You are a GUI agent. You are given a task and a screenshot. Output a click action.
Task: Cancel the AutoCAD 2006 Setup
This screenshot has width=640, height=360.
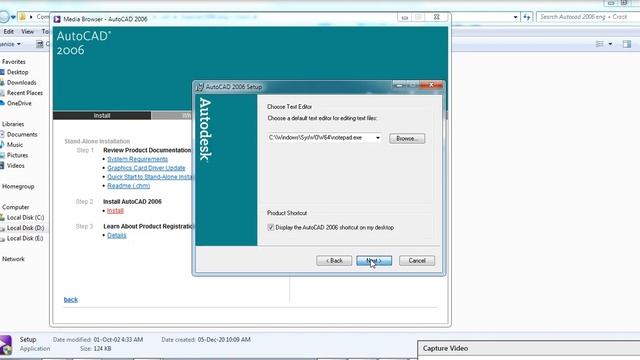417,260
